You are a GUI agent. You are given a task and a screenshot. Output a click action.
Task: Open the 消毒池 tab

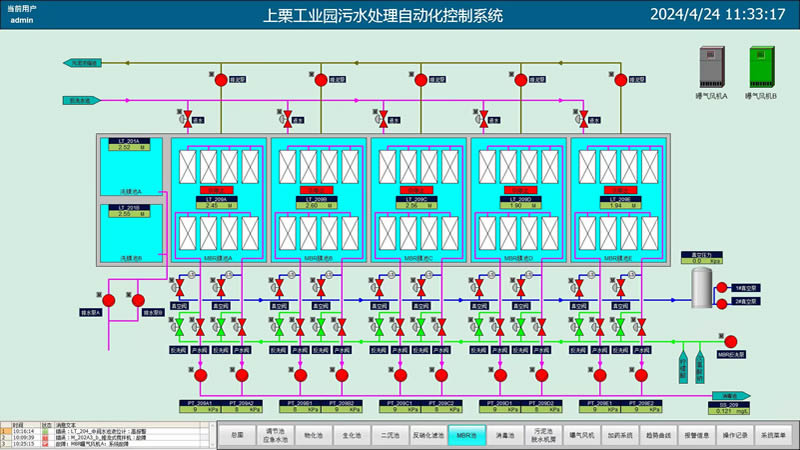pos(504,436)
